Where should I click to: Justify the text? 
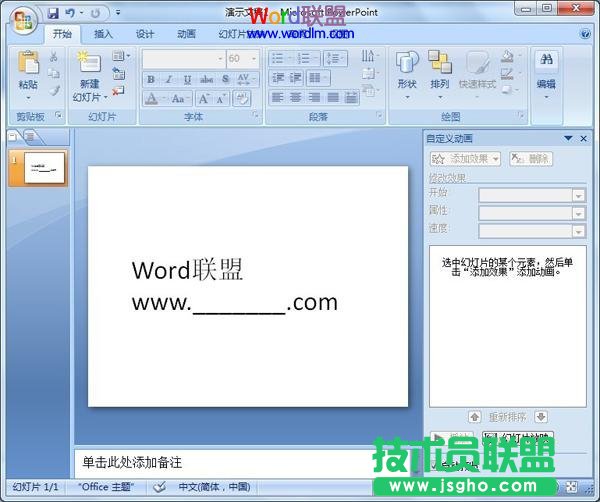[333, 97]
